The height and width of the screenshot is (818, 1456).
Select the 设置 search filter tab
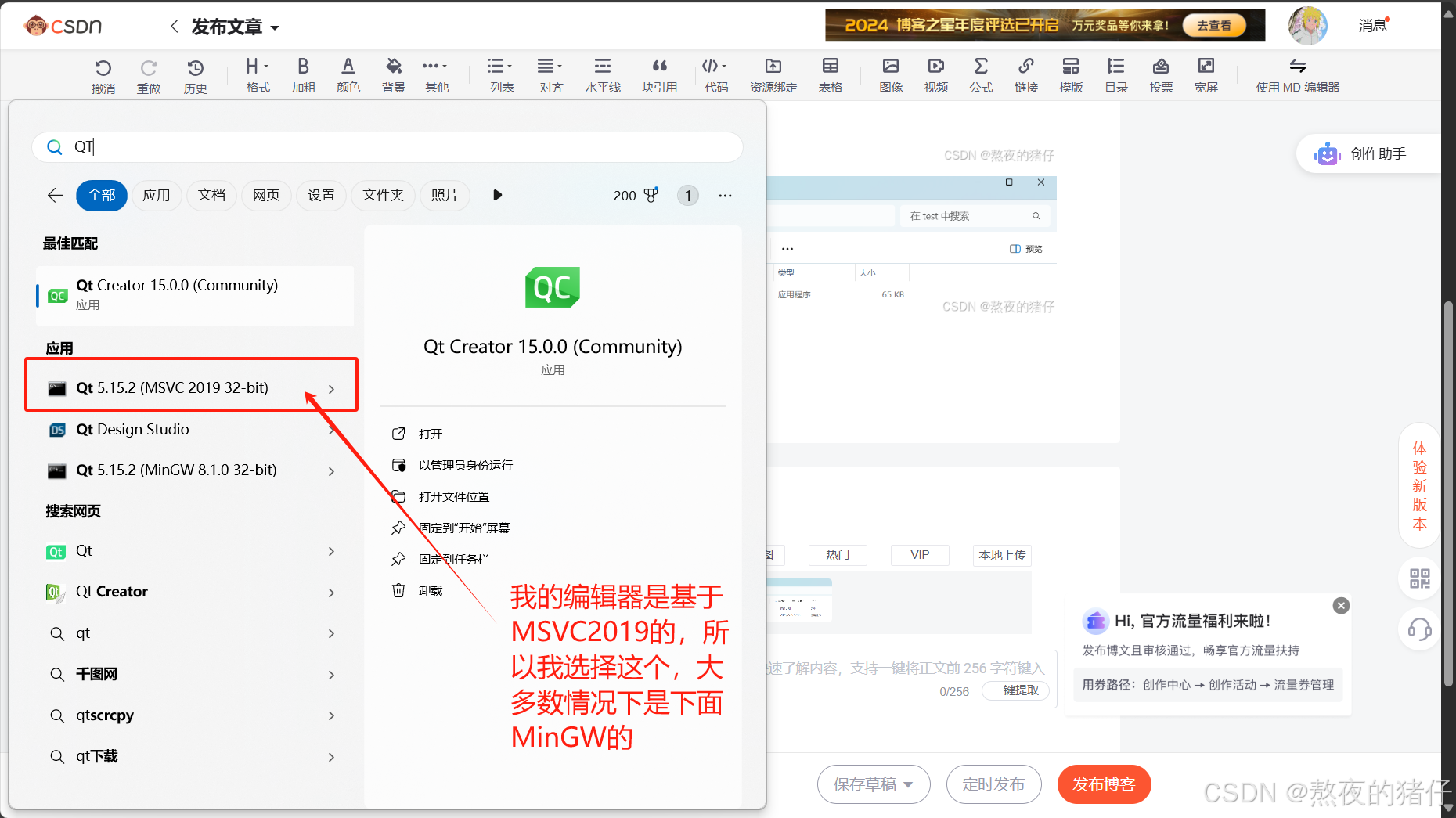[x=321, y=195]
